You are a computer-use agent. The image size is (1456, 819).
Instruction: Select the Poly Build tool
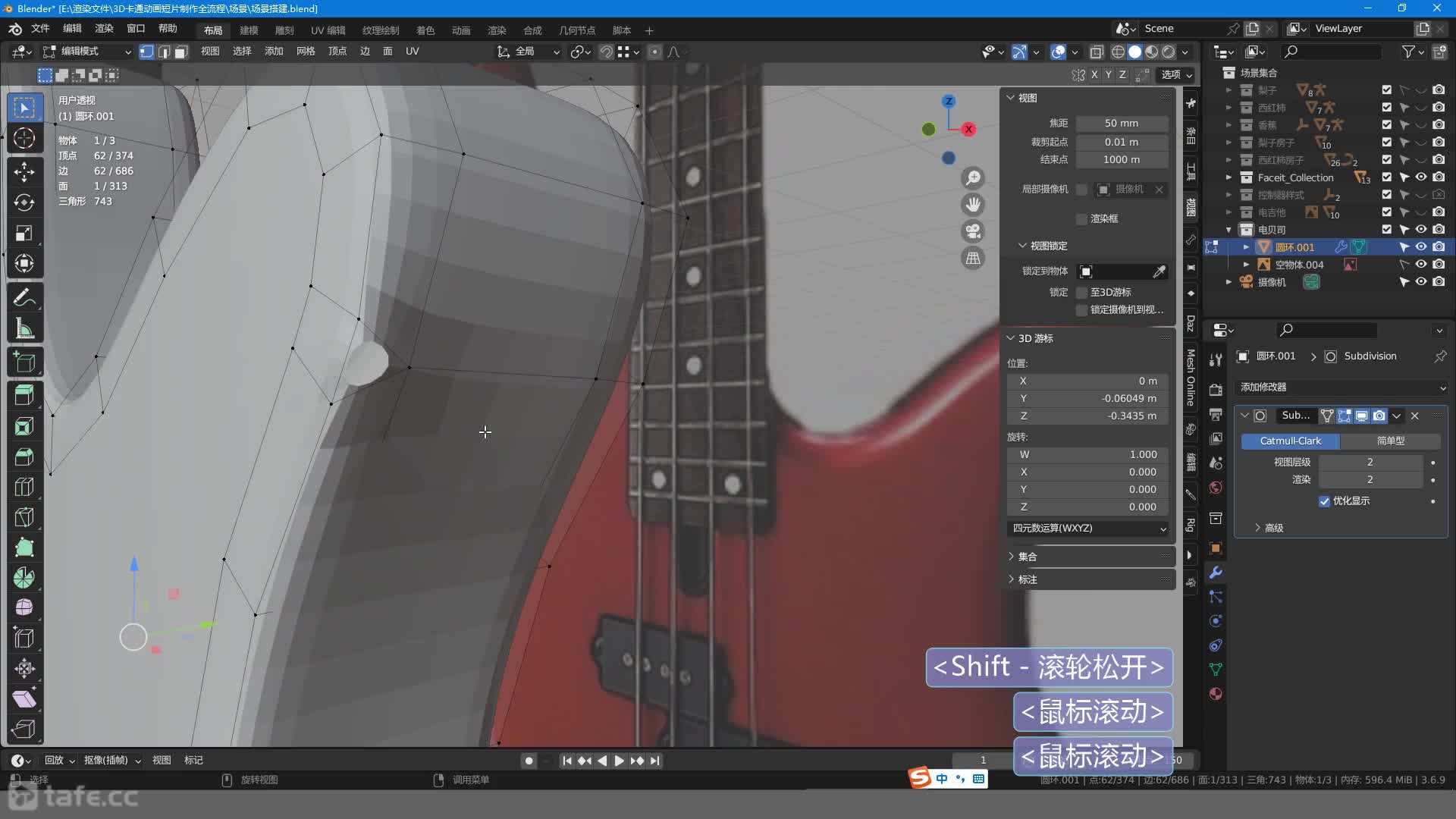click(x=24, y=548)
